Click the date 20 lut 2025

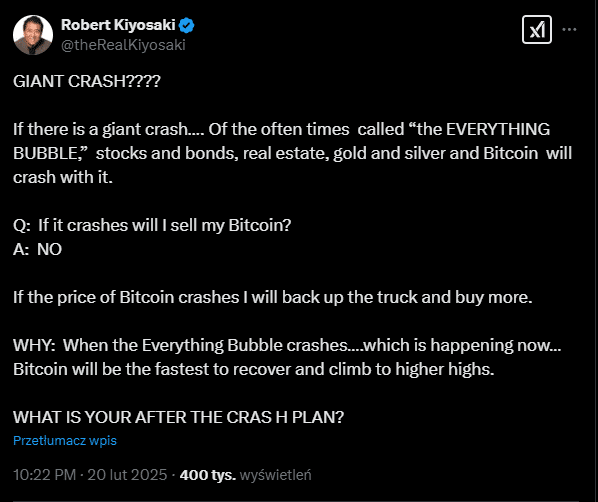click(x=127, y=475)
